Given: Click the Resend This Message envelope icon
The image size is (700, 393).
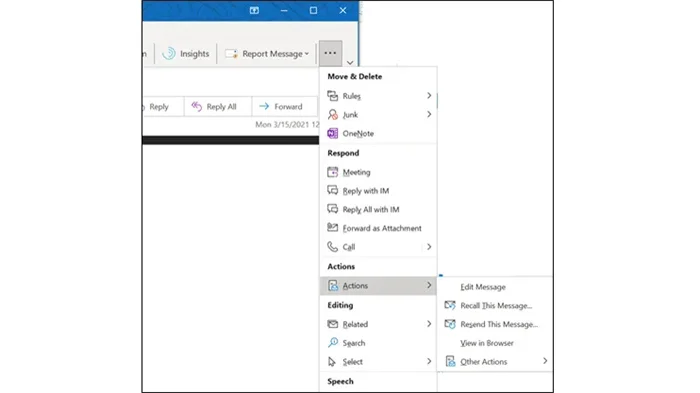Looking at the screenshot, I should click(450, 324).
